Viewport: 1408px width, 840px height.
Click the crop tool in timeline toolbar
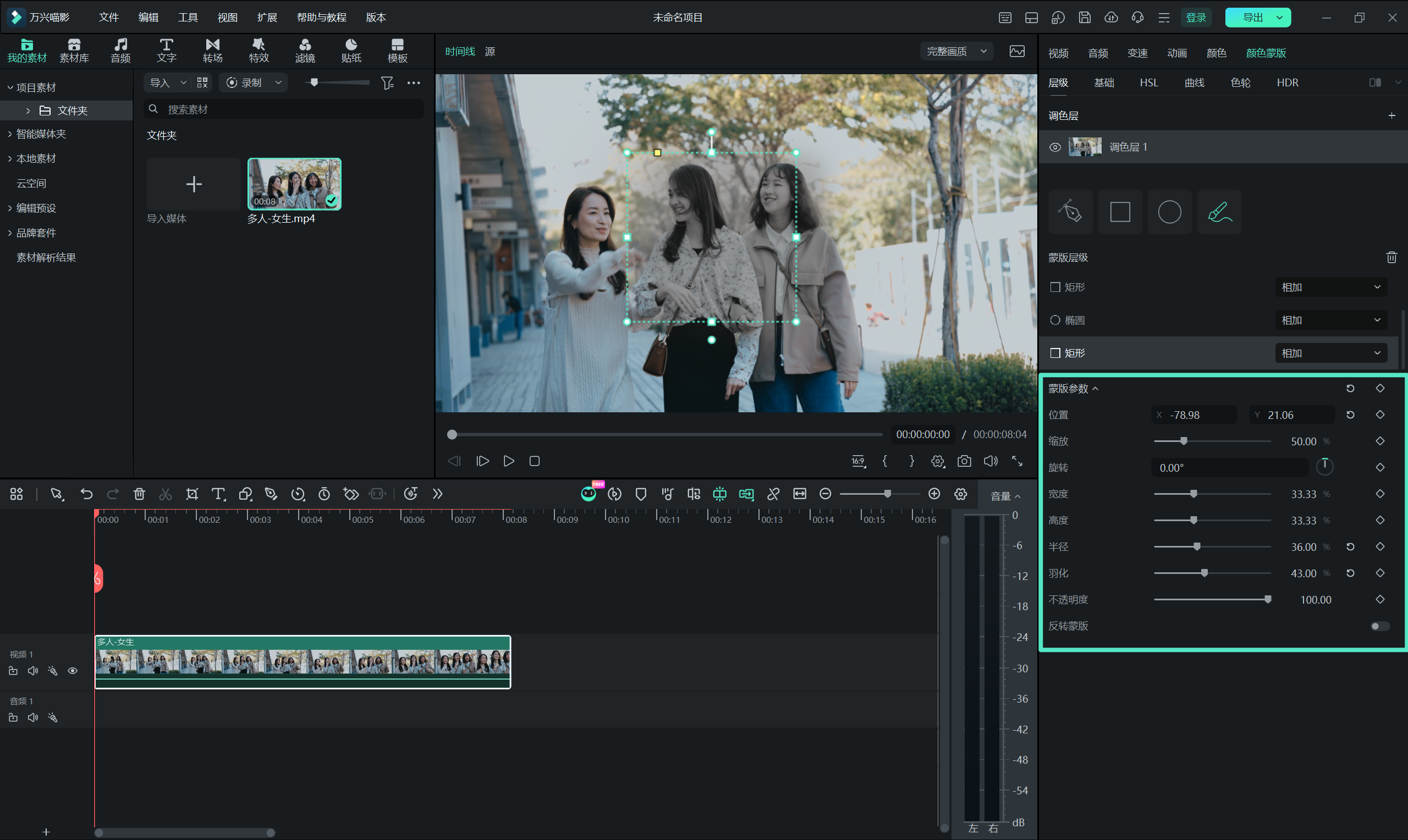coord(192,494)
